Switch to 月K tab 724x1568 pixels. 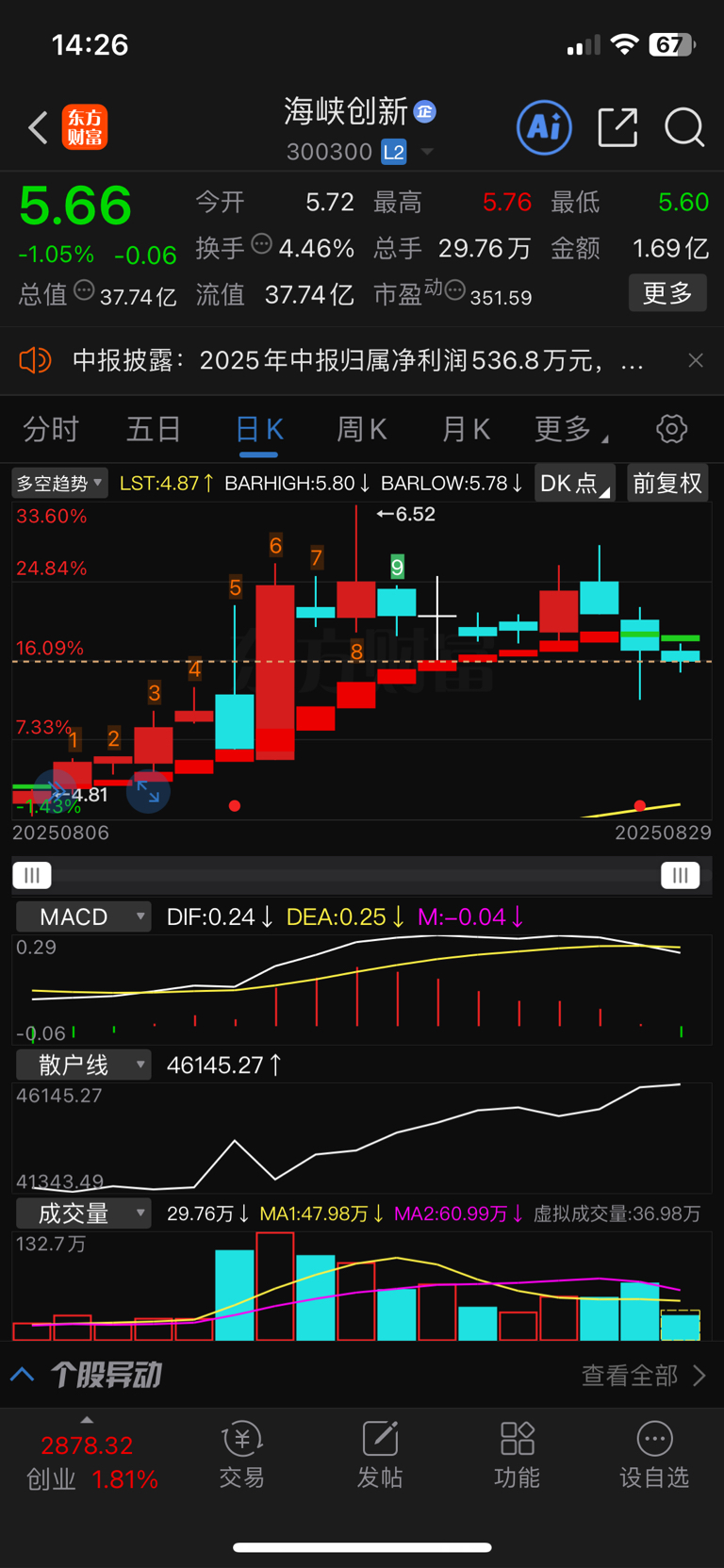point(466,430)
